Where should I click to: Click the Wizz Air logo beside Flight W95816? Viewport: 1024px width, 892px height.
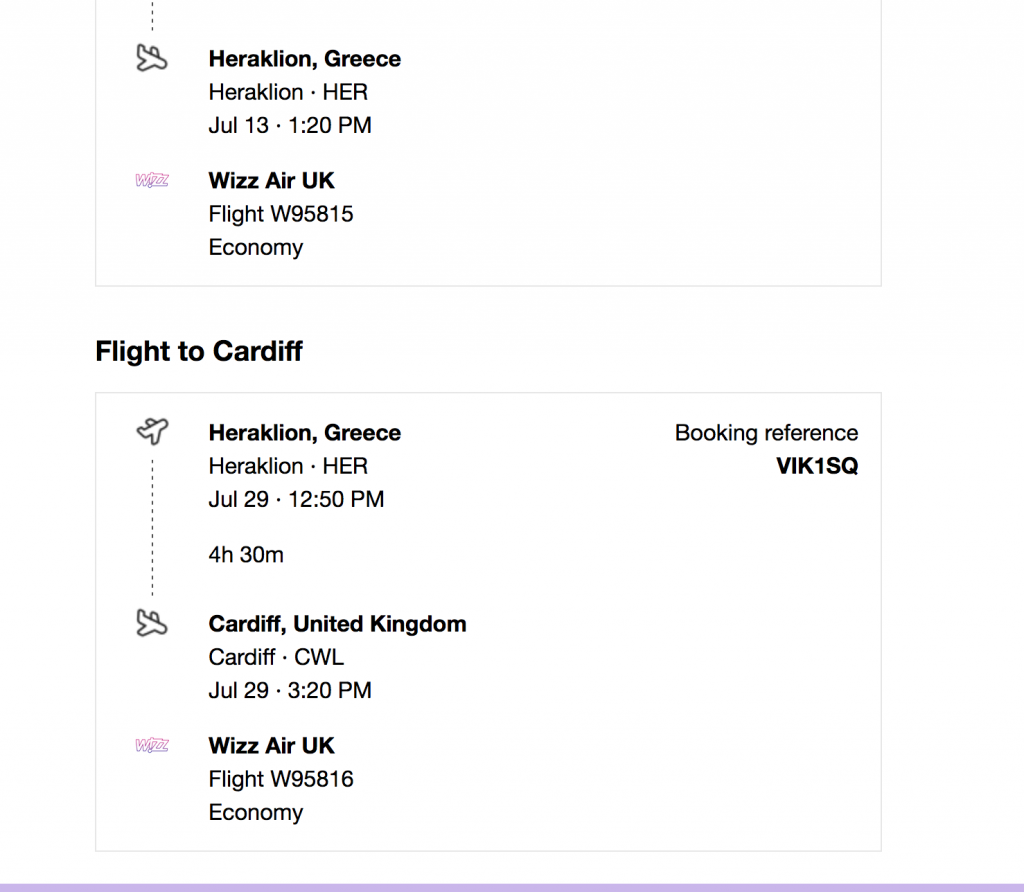tap(152, 746)
